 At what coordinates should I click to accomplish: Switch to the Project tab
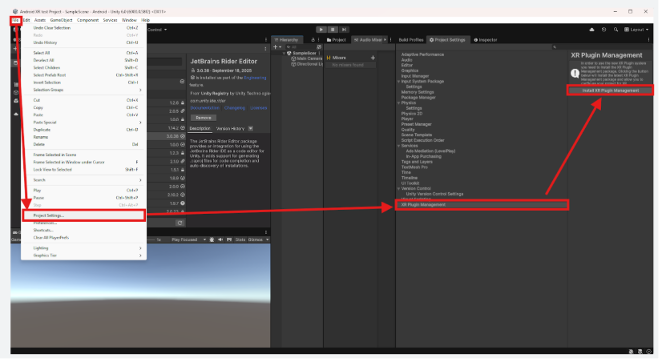tap(336, 40)
